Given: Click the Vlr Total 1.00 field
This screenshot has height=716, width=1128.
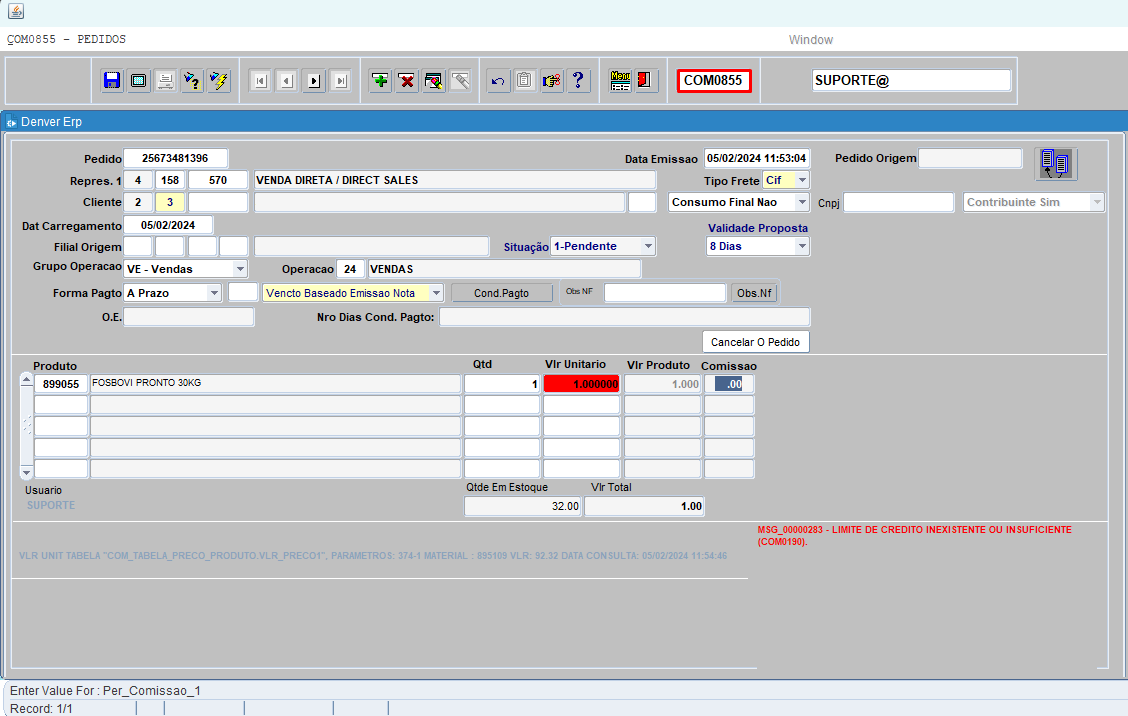Looking at the screenshot, I should [x=644, y=507].
